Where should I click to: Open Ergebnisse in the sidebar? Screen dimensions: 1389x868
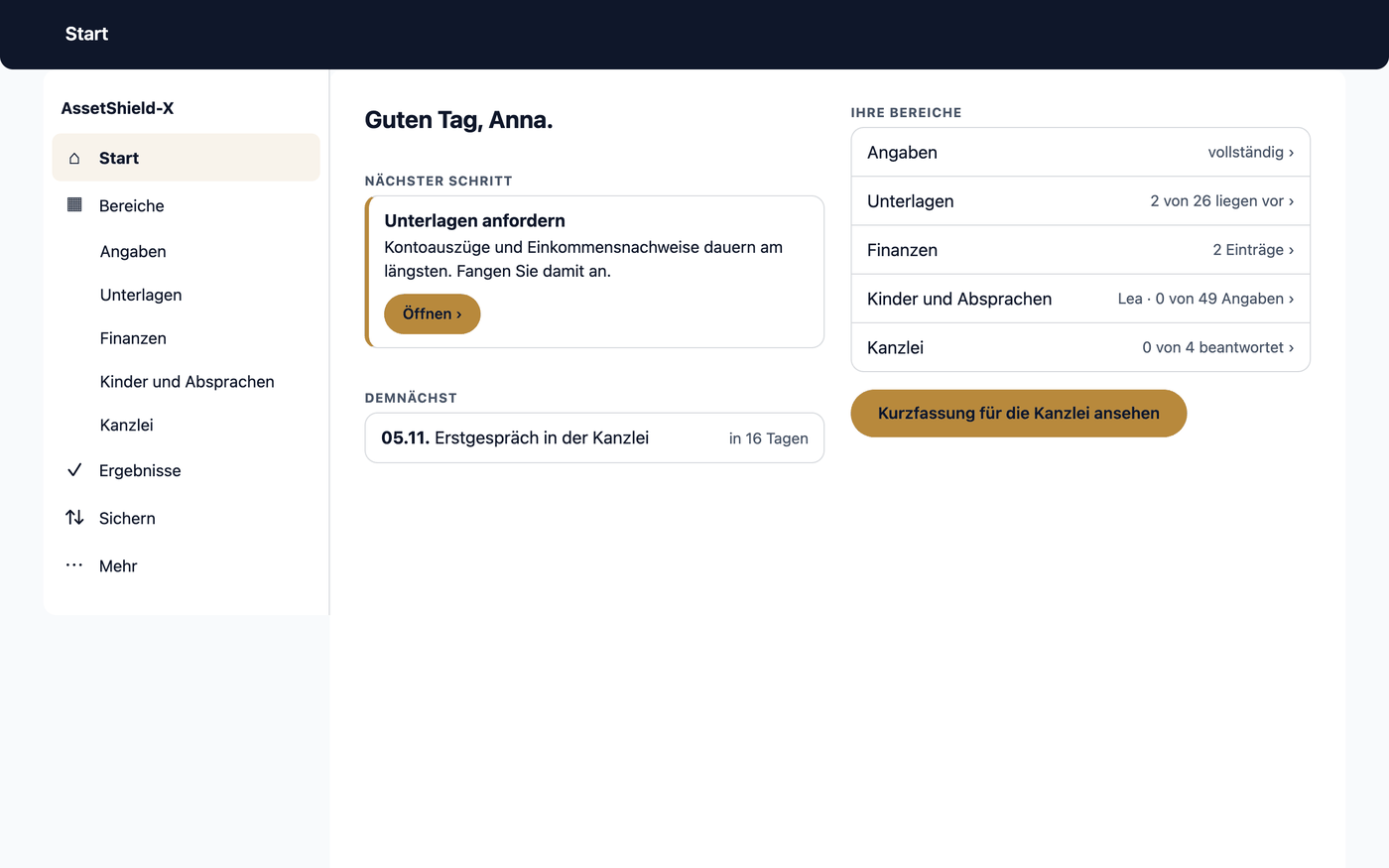187,470
